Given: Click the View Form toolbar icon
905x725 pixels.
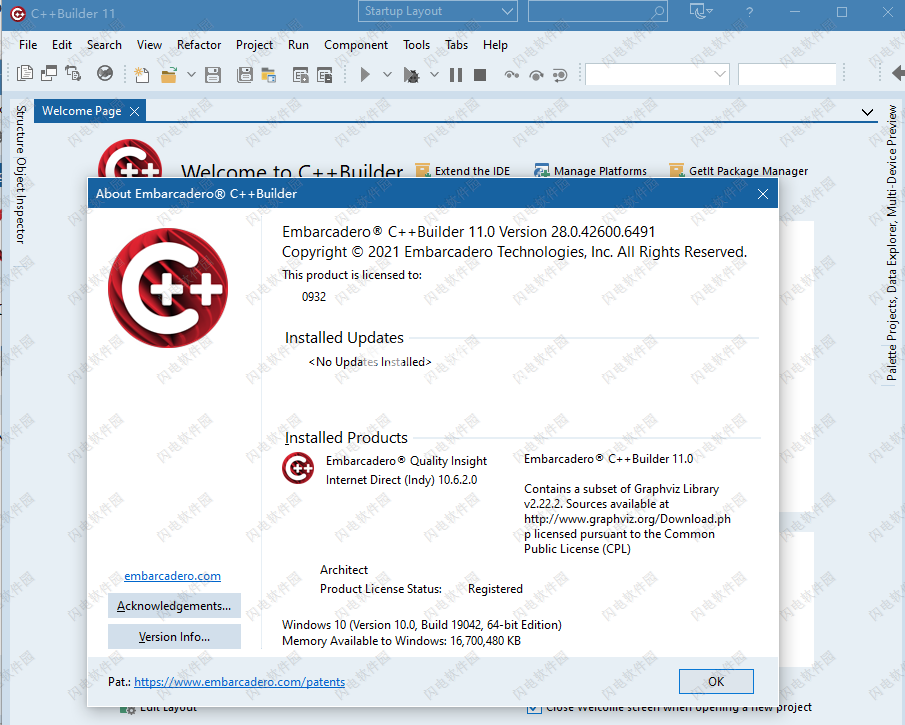Looking at the screenshot, I should click(x=49, y=74).
